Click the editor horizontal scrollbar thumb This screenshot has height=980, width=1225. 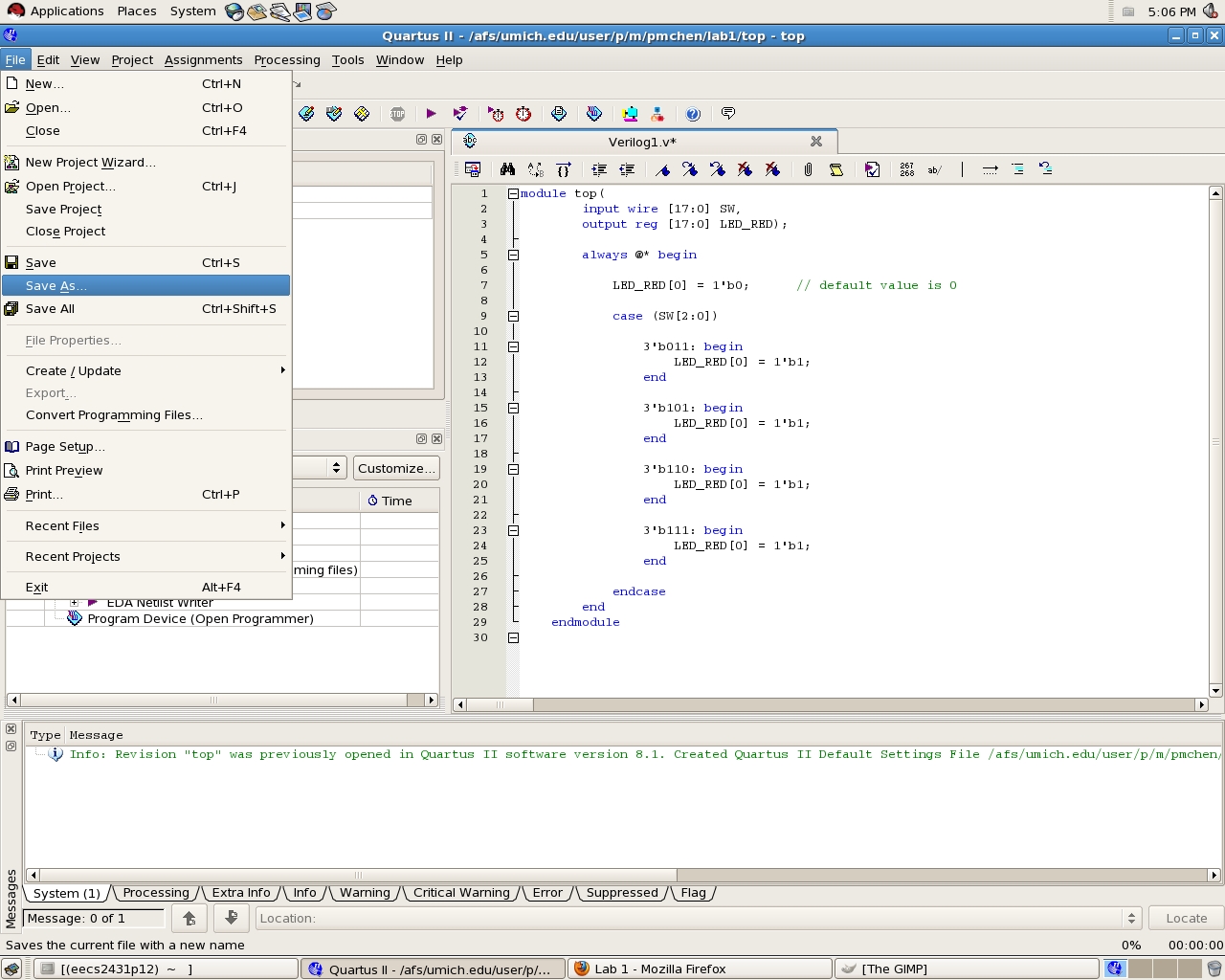click(500, 704)
